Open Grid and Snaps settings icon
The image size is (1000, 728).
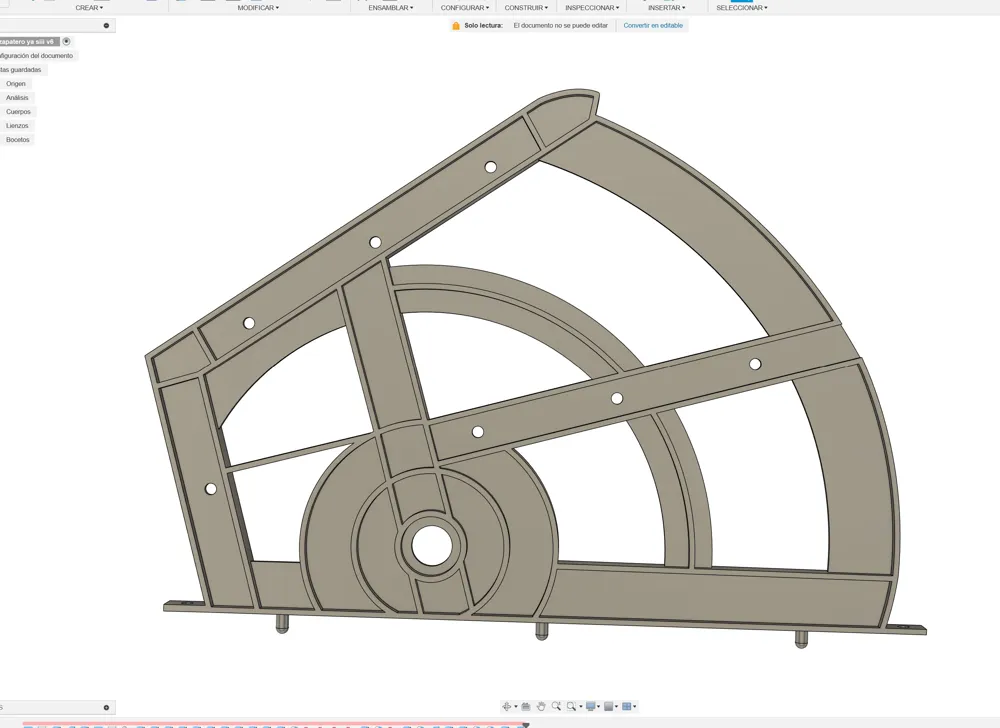[x=608, y=706]
